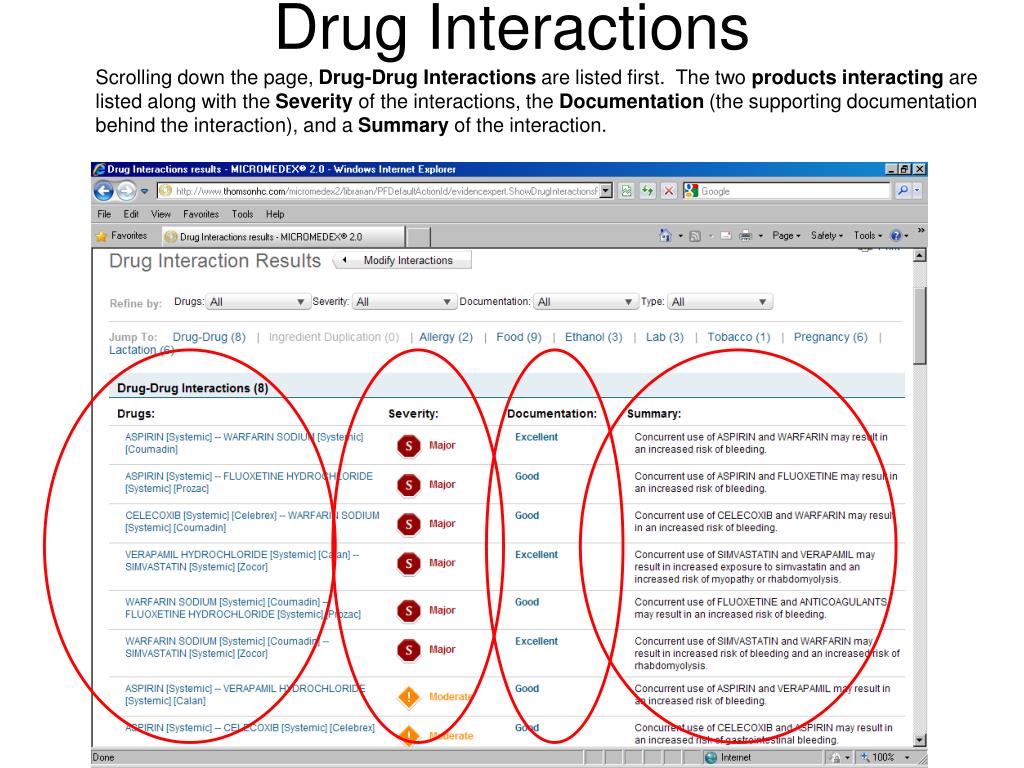Open the search provider dropdown arrow
This screenshot has width=1024, height=768.
click(917, 191)
